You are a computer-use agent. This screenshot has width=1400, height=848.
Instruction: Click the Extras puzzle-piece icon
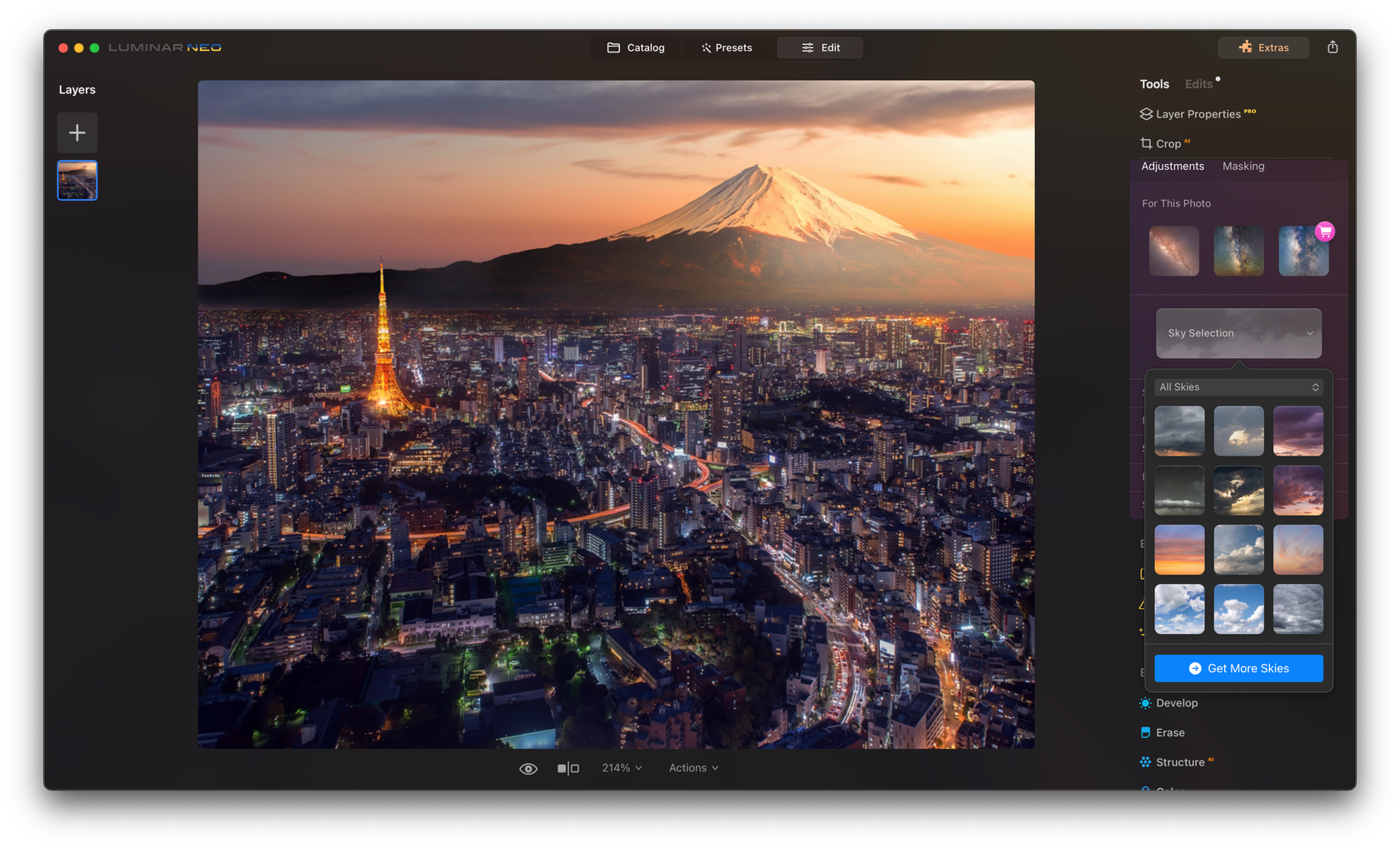click(x=1247, y=47)
